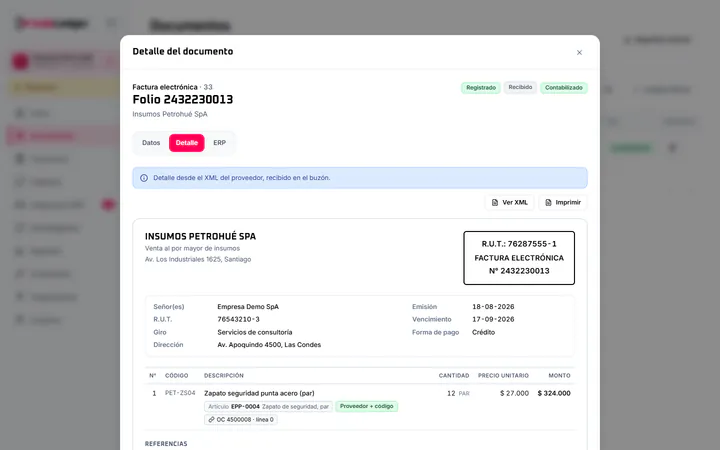Open the OC 4500008 línea 0 link
Viewport: 720px width, 450px height.
241,419
